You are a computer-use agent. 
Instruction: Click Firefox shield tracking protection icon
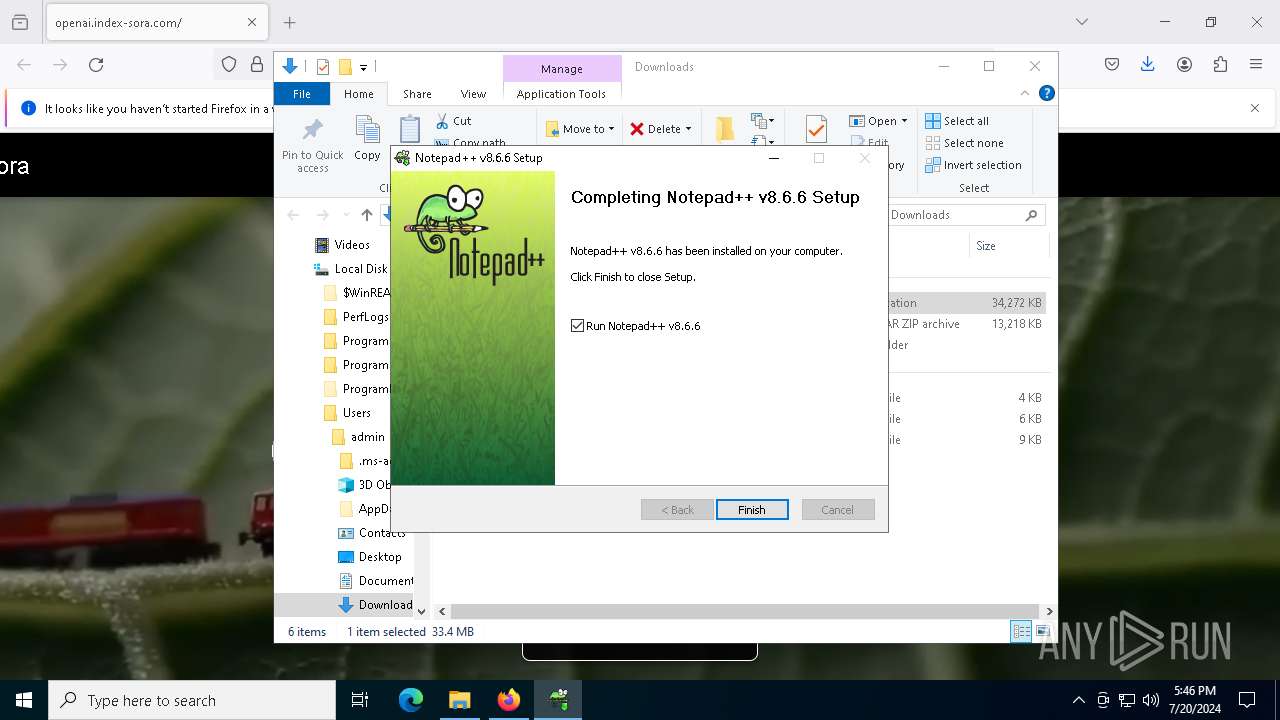tap(229, 65)
